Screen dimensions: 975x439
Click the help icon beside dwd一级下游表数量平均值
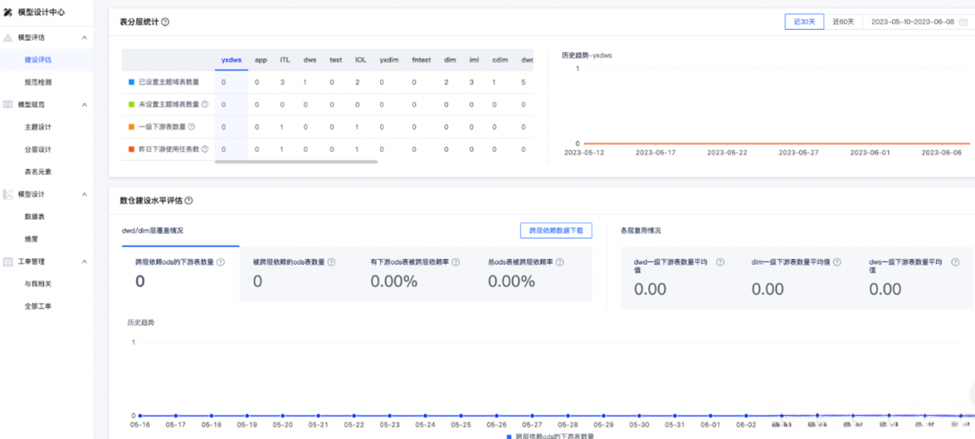720,262
